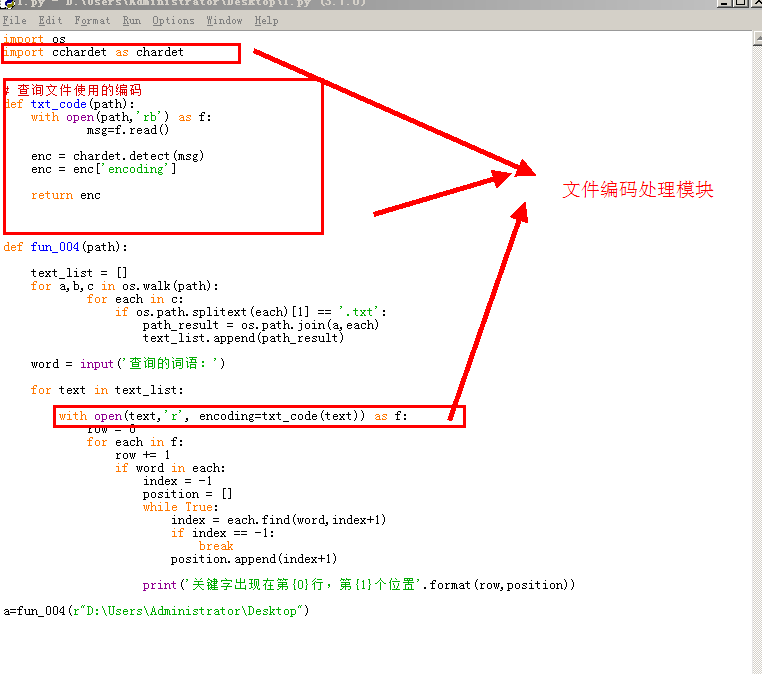Click the 'def txt_code(path):' line
The height and width of the screenshot is (674, 762).
point(69,104)
